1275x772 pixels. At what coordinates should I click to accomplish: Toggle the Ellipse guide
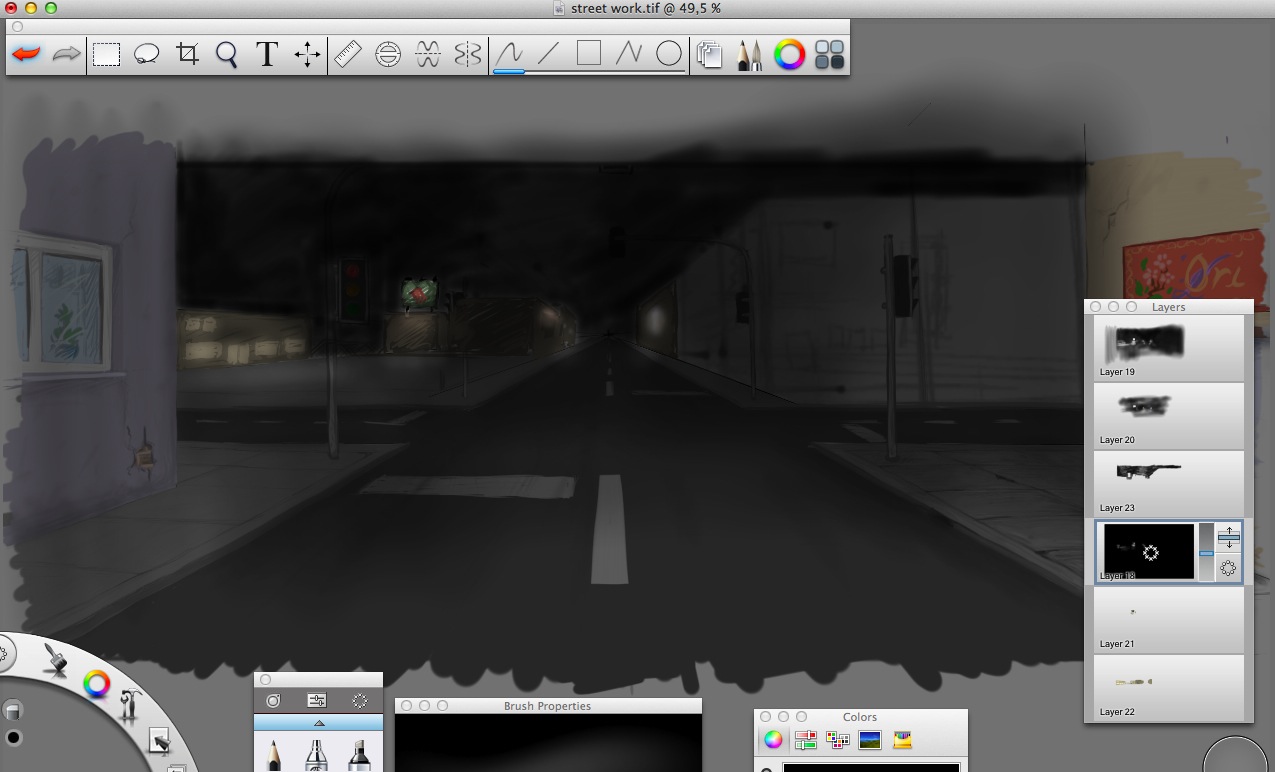(x=388, y=54)
